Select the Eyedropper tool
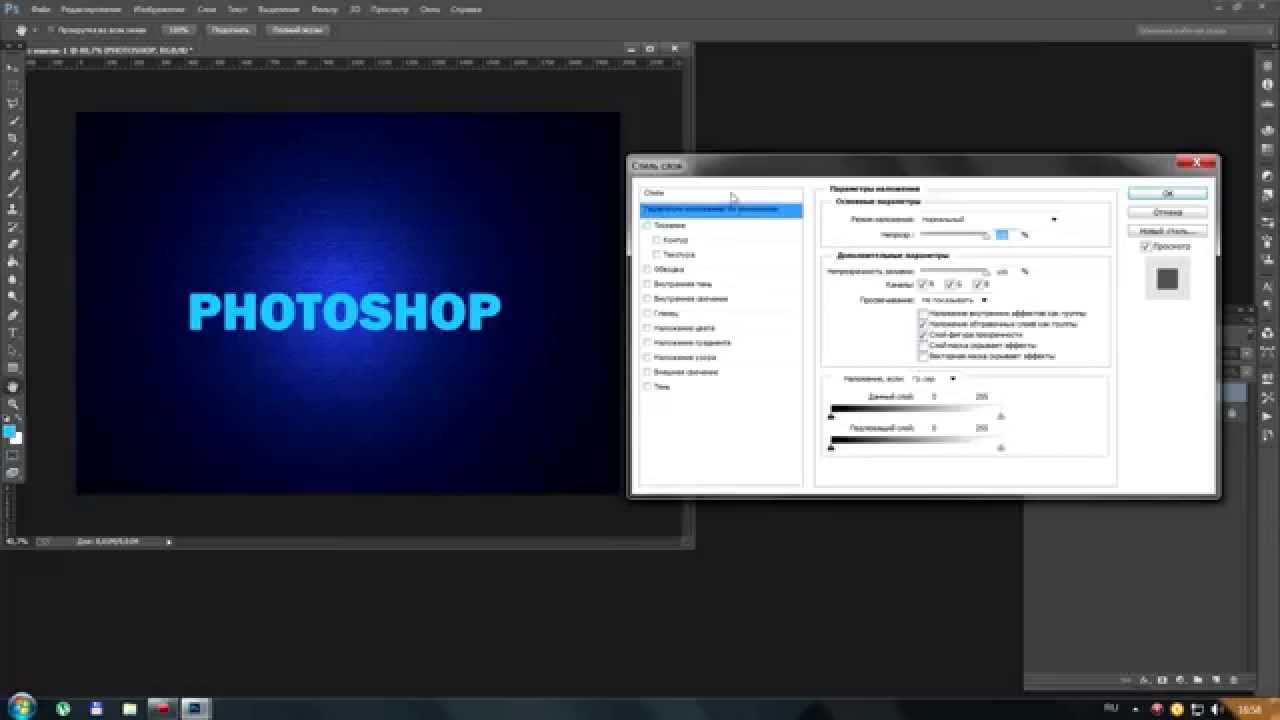 tap(13, 156)
